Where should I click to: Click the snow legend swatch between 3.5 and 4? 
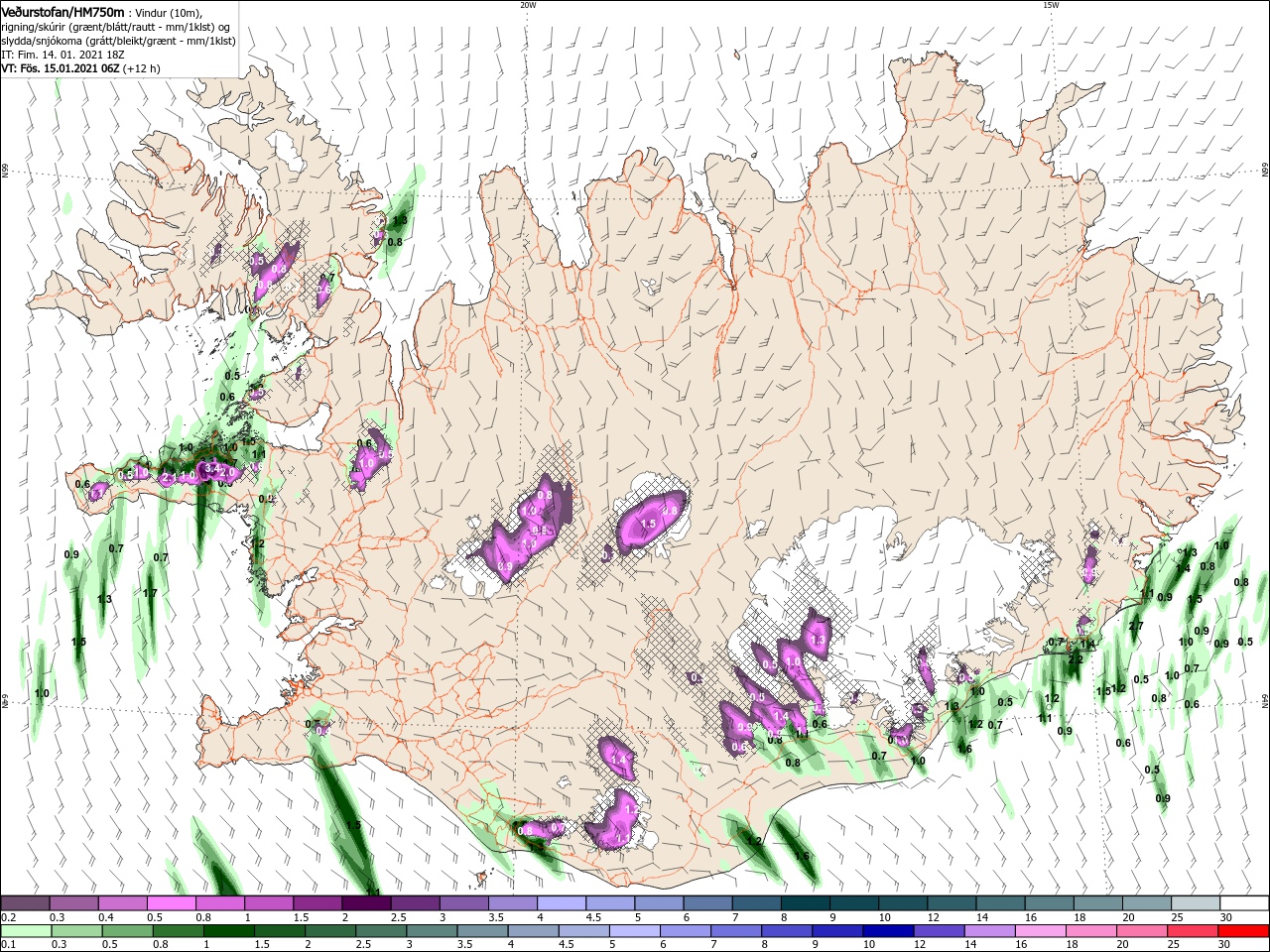pos(513,903)
